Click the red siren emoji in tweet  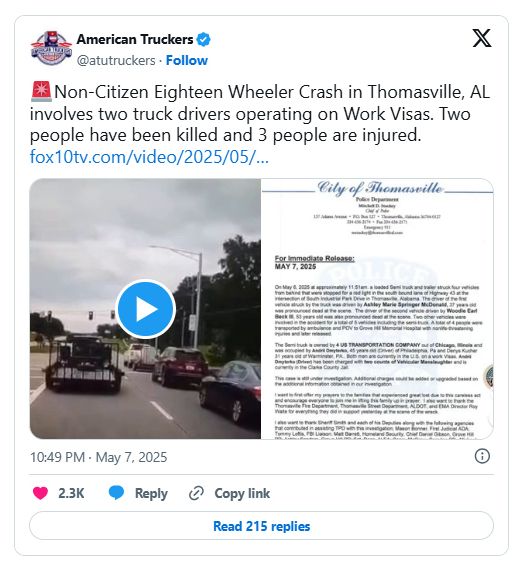[x=41, y=92]
